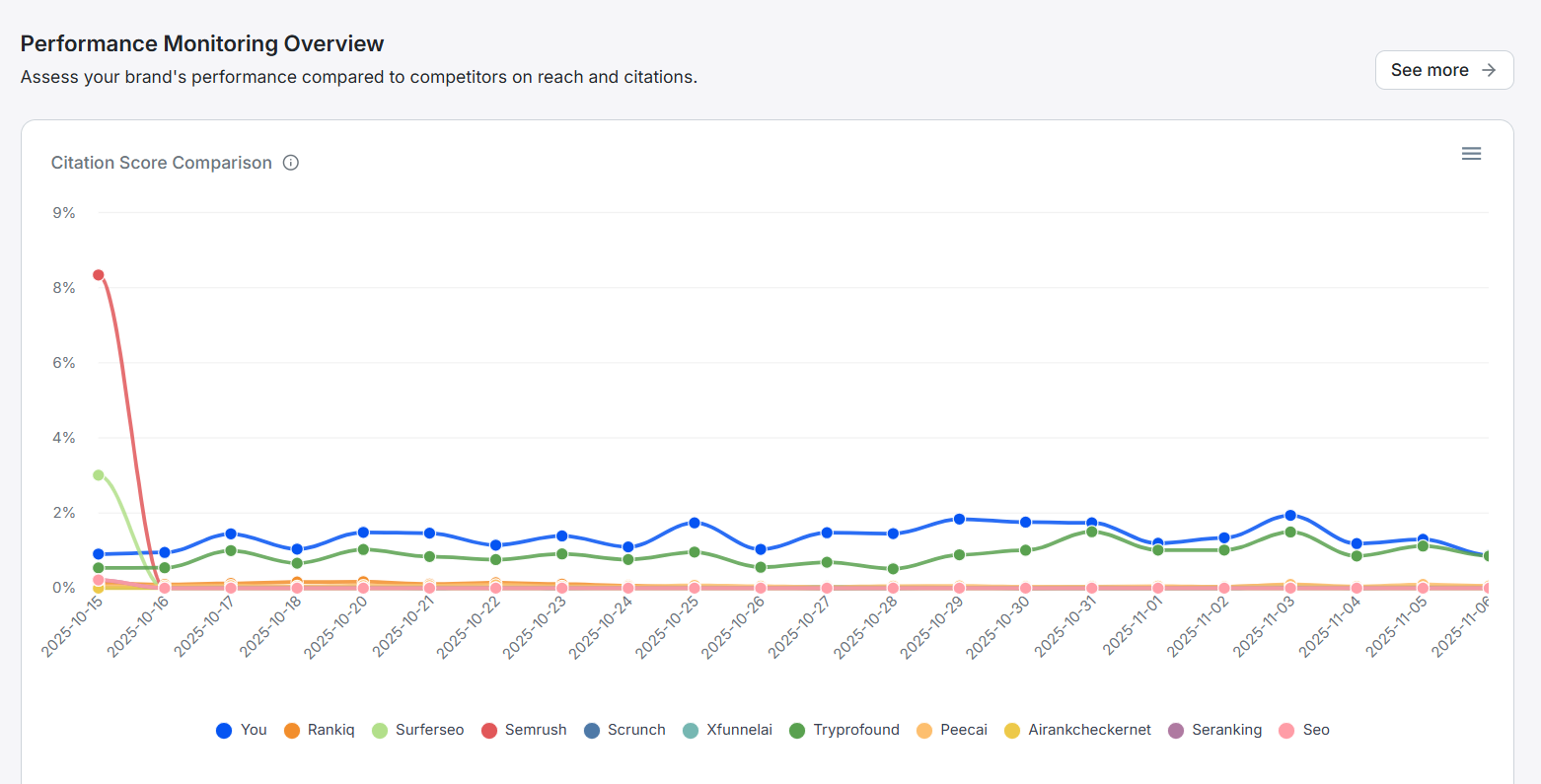This screenshot has width=1541, height=784.
Task: Click the Peecai orange legend swatch
Action: (924, 731)
